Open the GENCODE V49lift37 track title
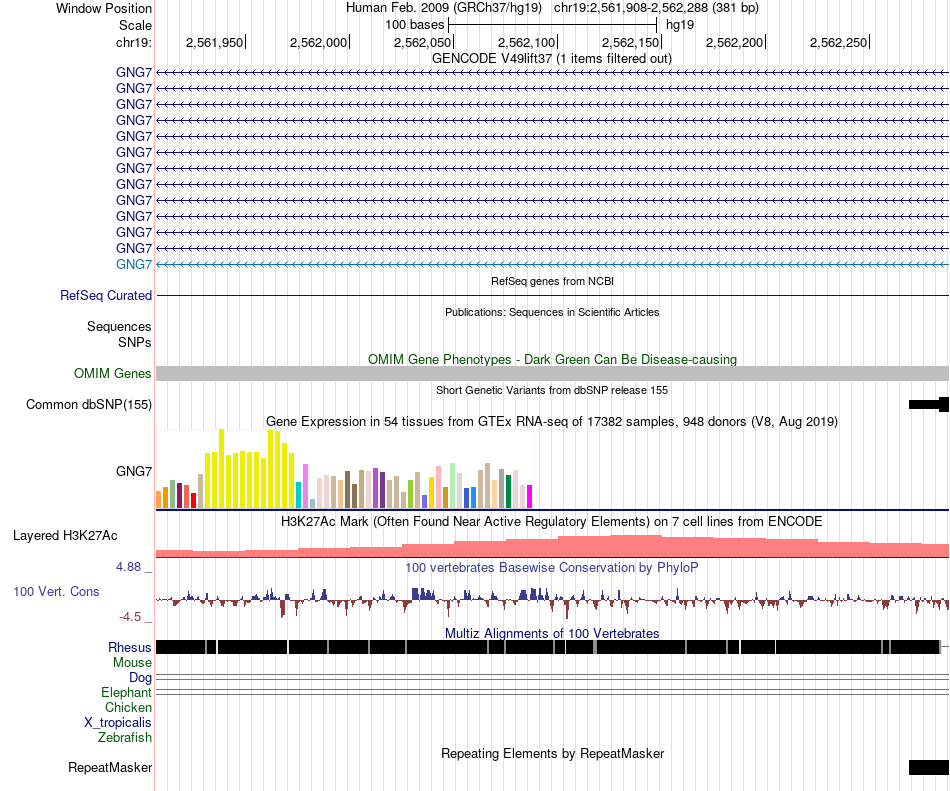 click(x=551, y=59)
